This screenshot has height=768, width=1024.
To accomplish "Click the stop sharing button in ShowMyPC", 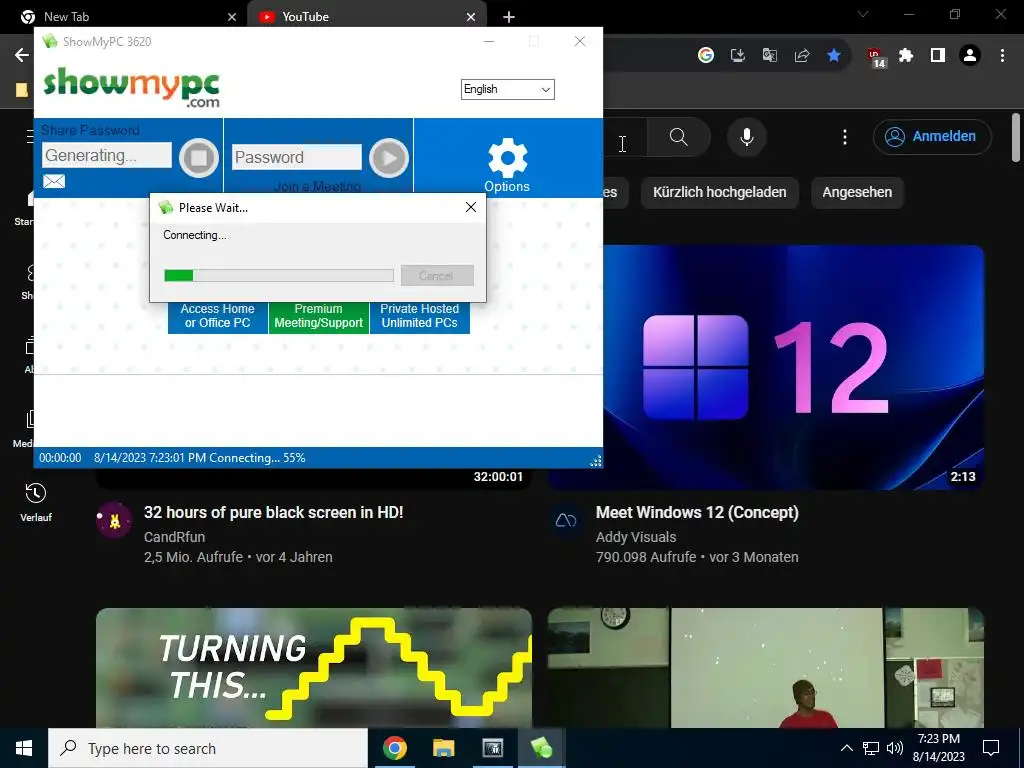I will pyautogui.click(x=199, y=157).
